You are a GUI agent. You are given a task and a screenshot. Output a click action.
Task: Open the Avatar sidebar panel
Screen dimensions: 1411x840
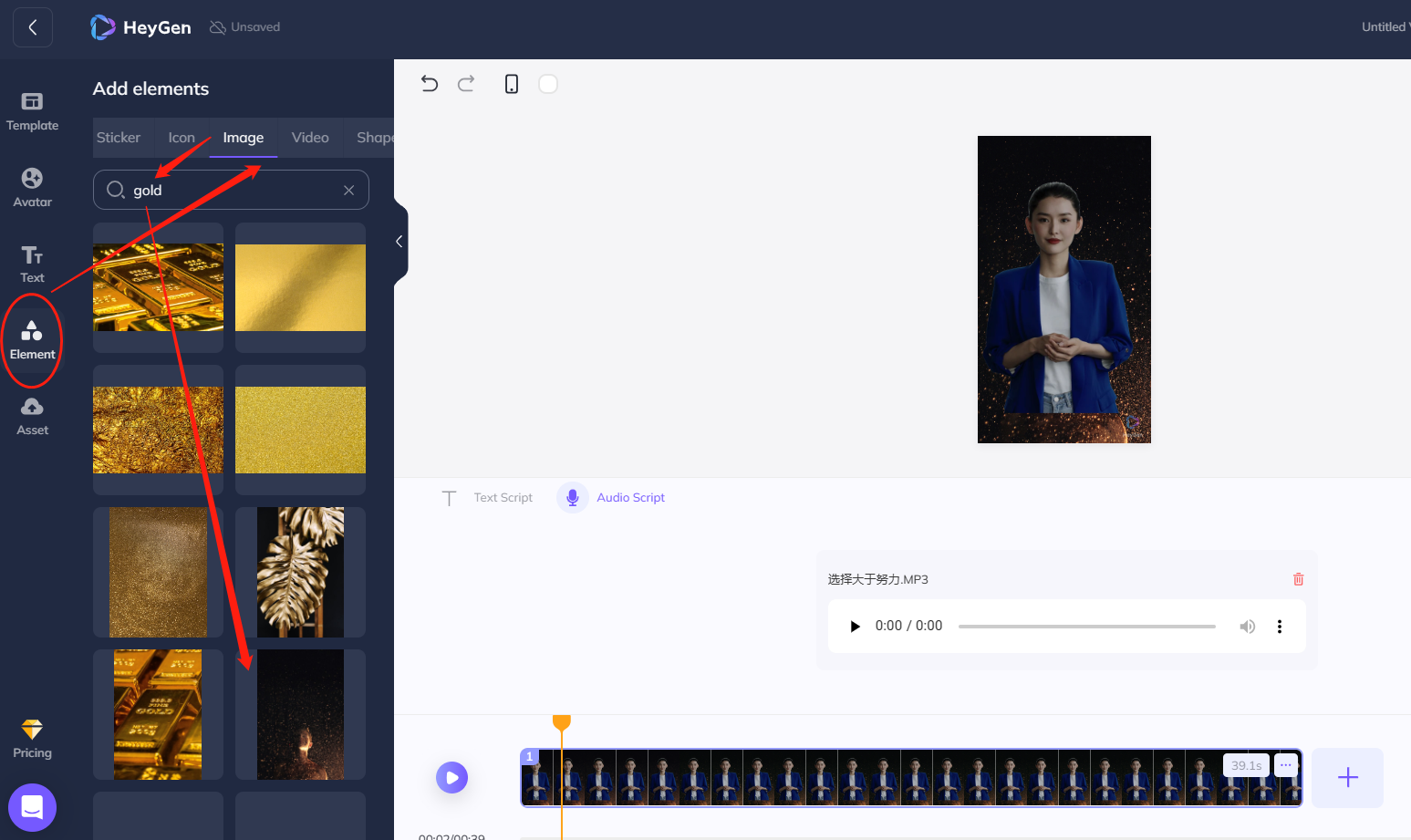pos(32,188)
